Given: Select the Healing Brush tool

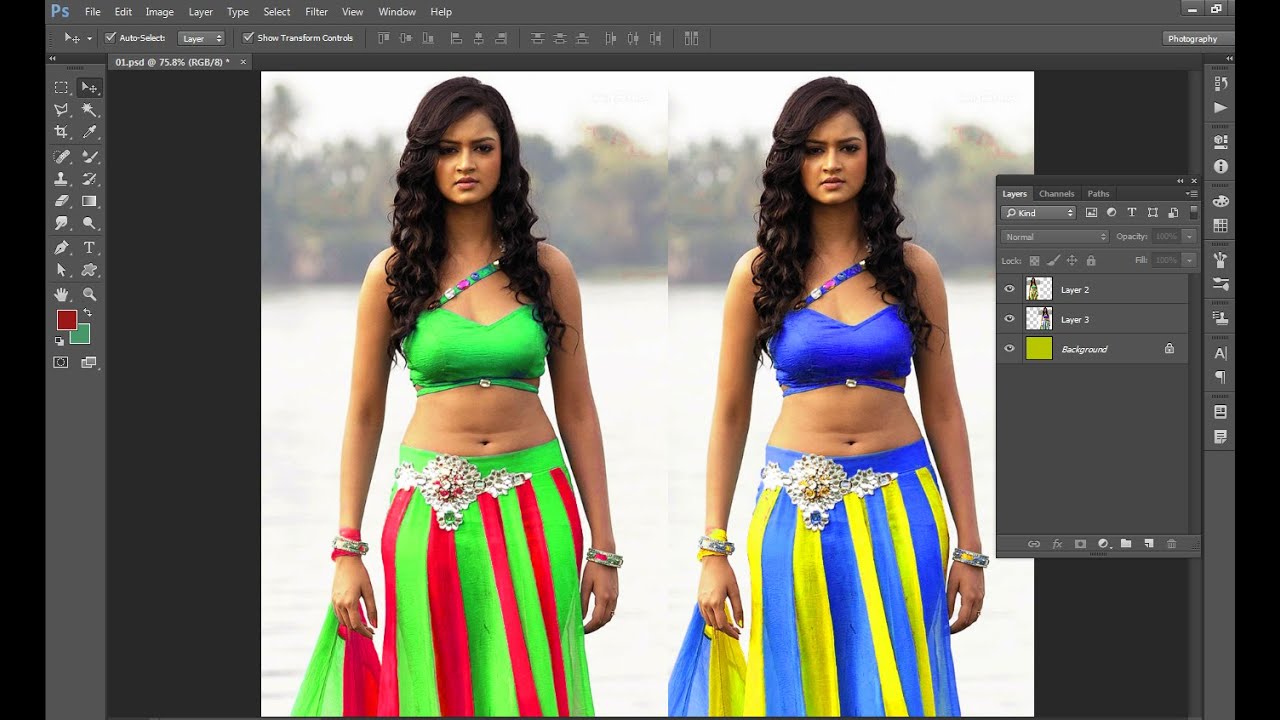Looking at the screenshot, I should point(61,156).
